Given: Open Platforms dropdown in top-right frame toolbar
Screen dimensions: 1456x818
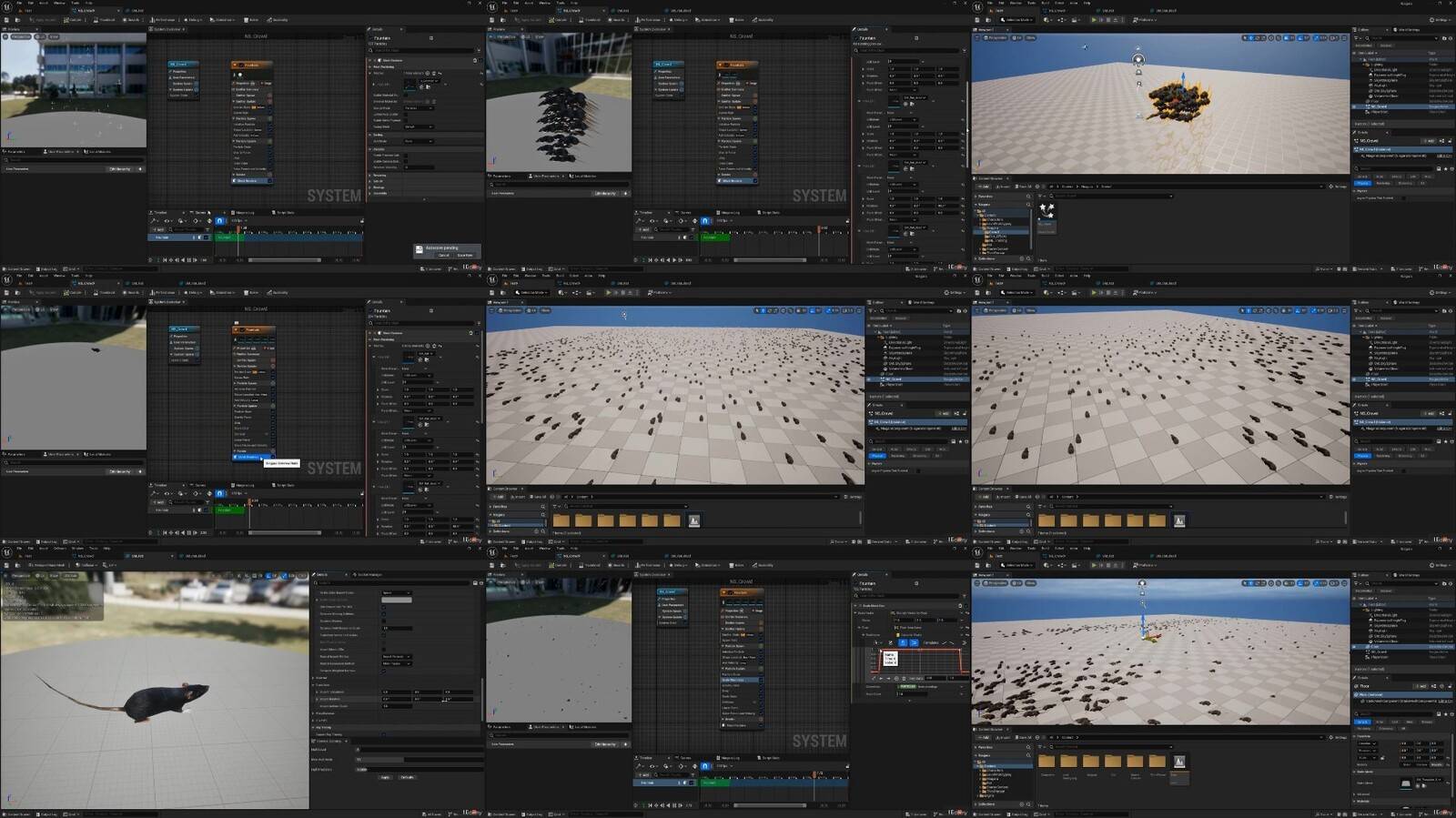Looking at the screenshot, I should (x=1145, y=20).
